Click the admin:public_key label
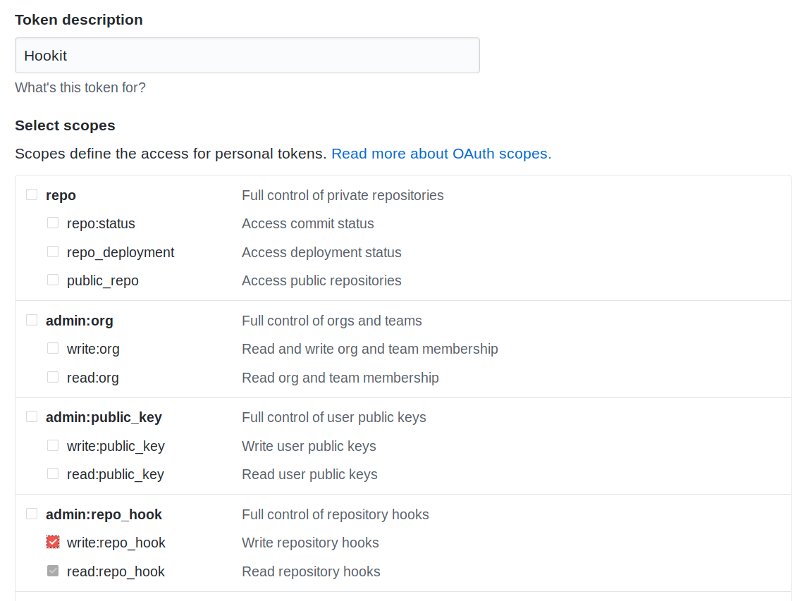The image size is (800, 601). pyautogui.click(x=104, y=418)
